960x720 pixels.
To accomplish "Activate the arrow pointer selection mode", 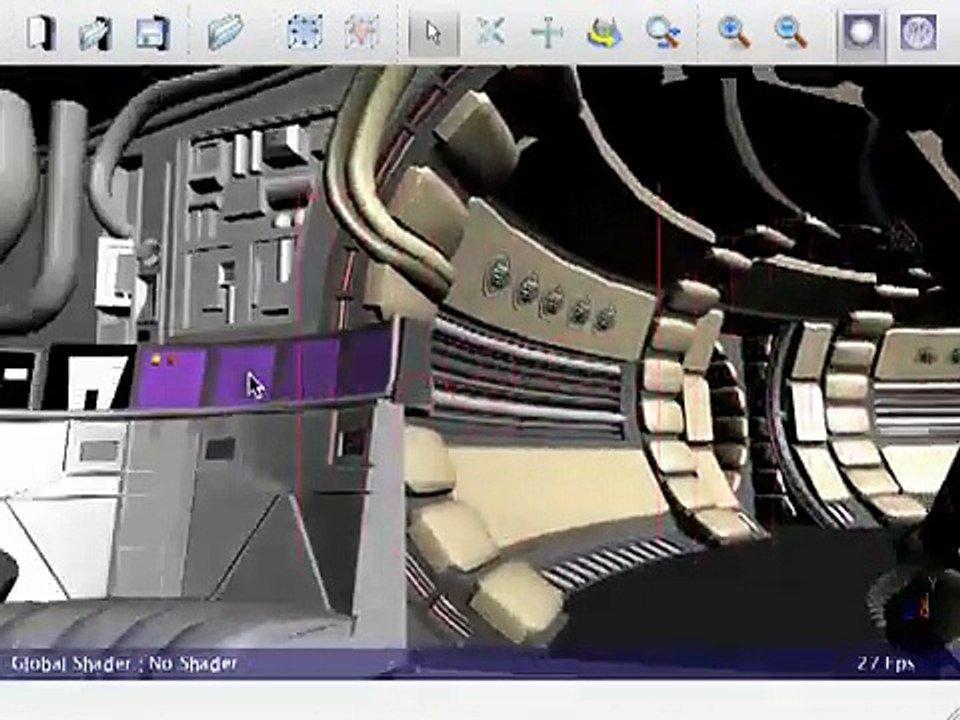I will (433, 32).
